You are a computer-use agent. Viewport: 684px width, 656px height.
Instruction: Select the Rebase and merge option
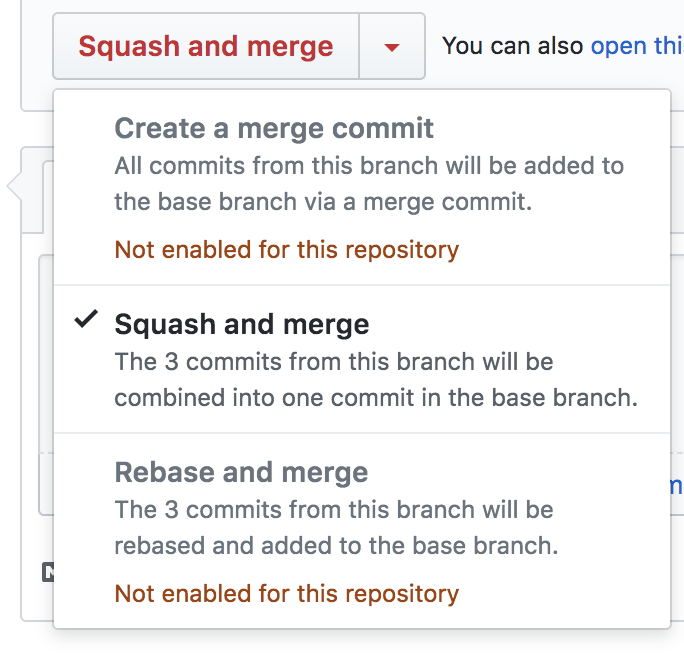tap(362, 530)
